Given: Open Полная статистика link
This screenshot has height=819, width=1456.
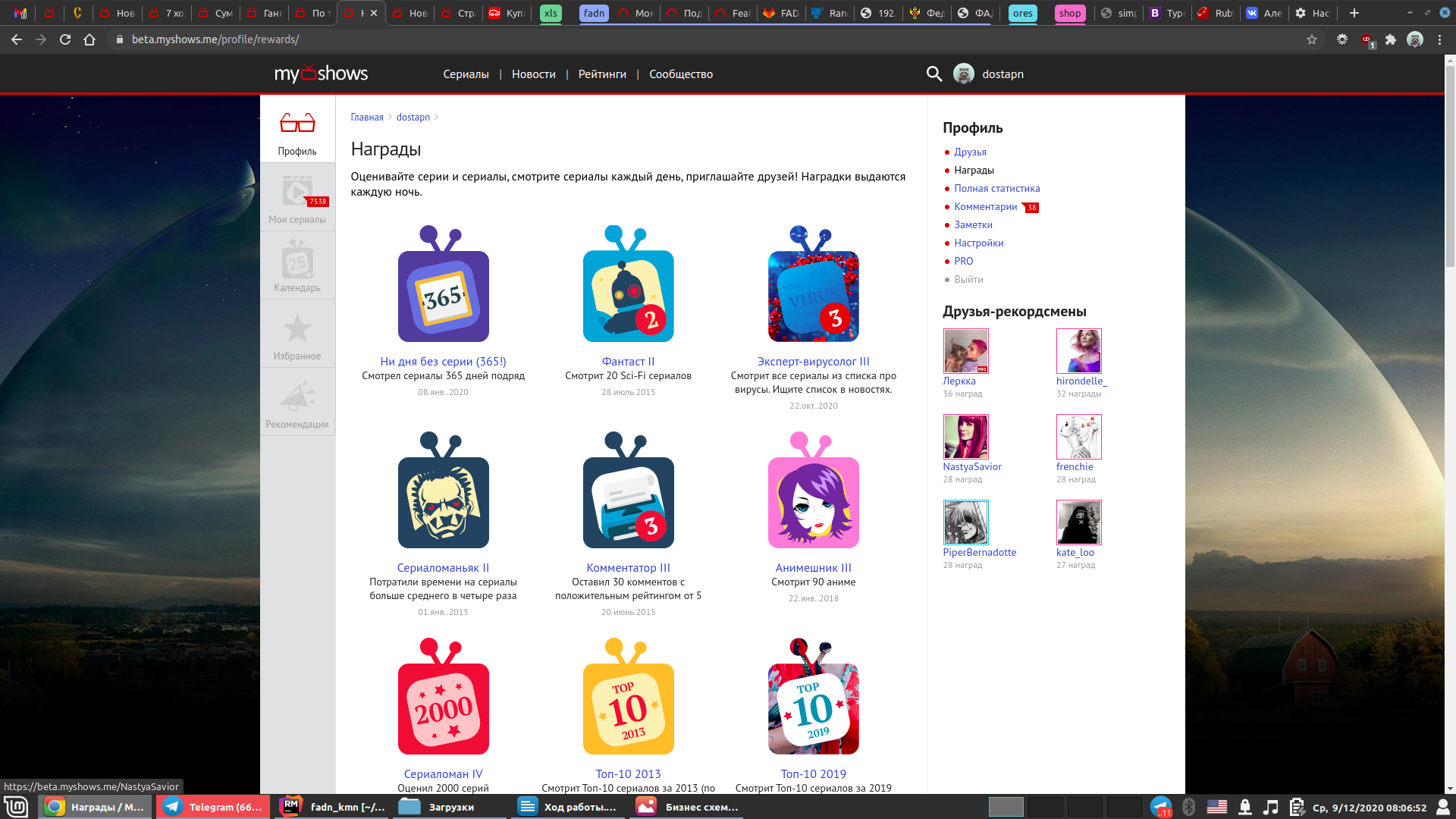Looking at the screenshot, I should click(996, 188).
